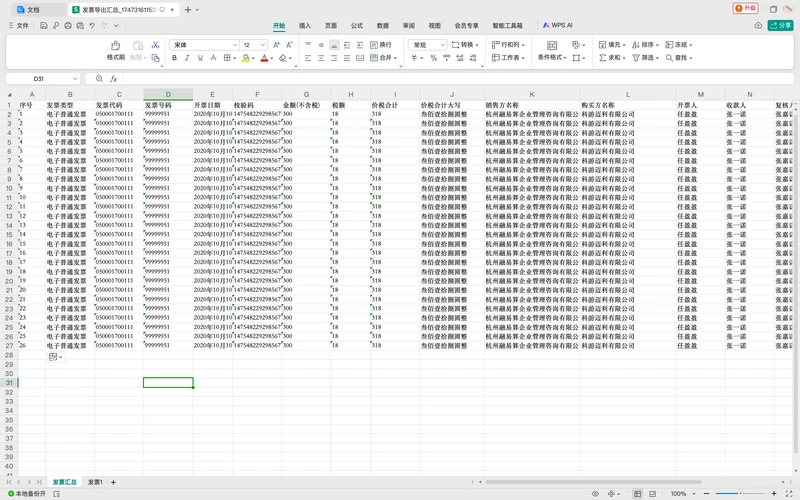Click the justify alignment icon

pyautogui.click(x=347, y=58)
